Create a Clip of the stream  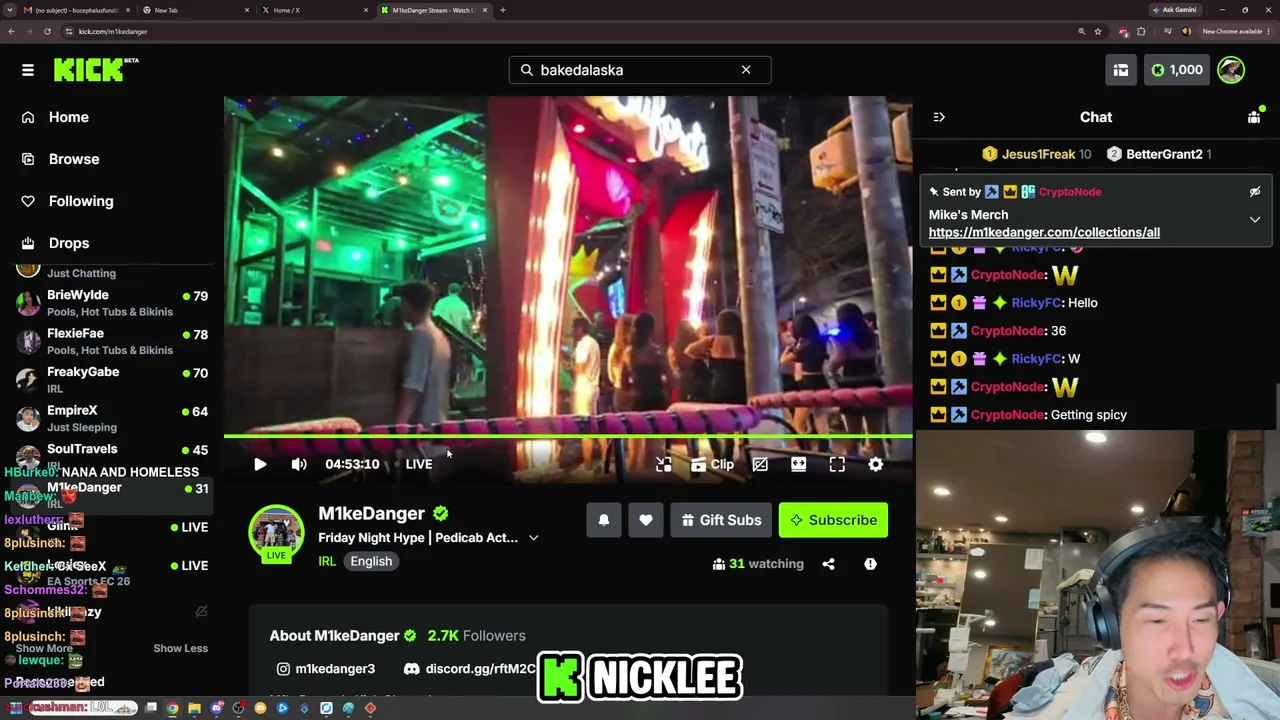coord(712,464)
